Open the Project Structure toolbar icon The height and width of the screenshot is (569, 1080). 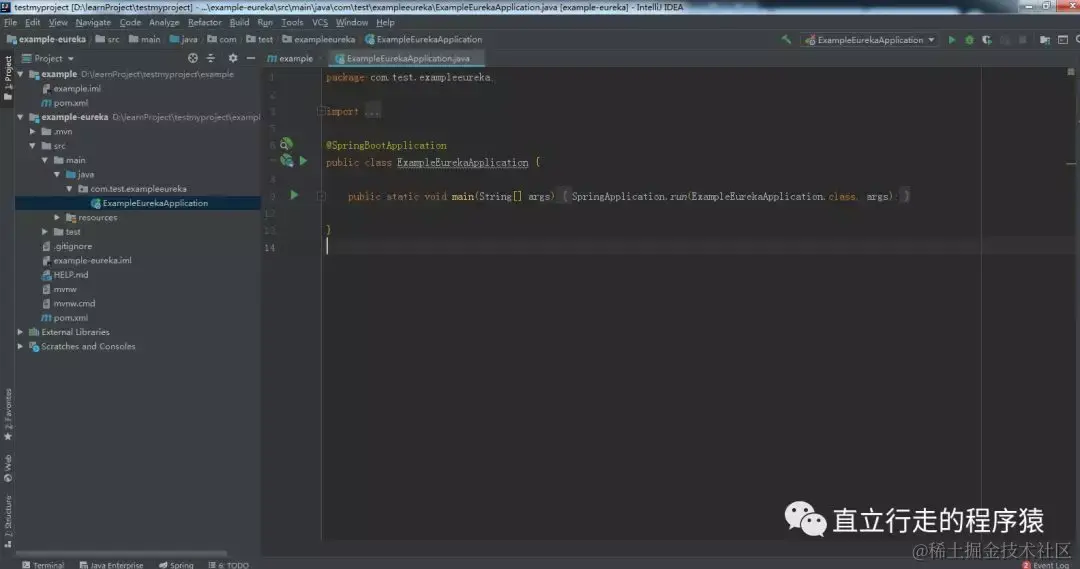click(x=1045, y=40)
